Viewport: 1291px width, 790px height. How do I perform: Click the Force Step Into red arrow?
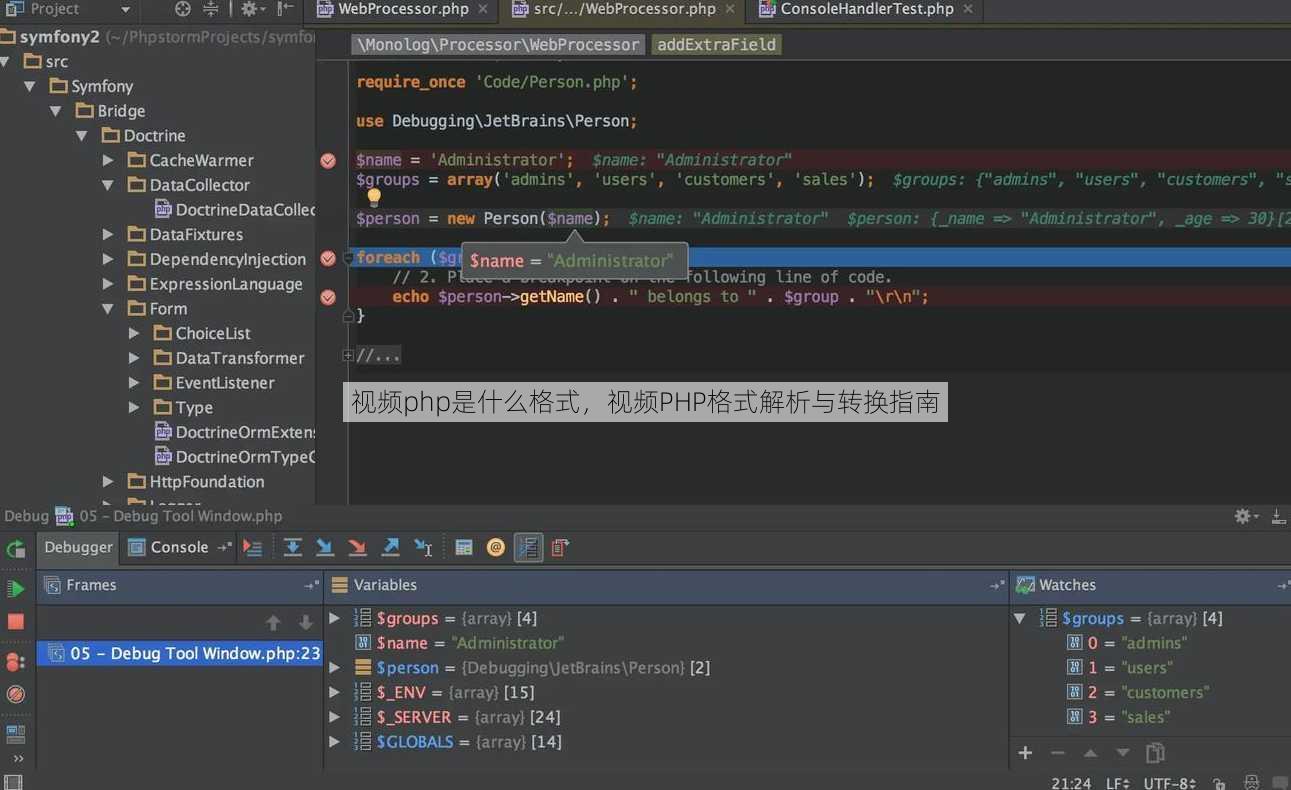tap(357, 547)
